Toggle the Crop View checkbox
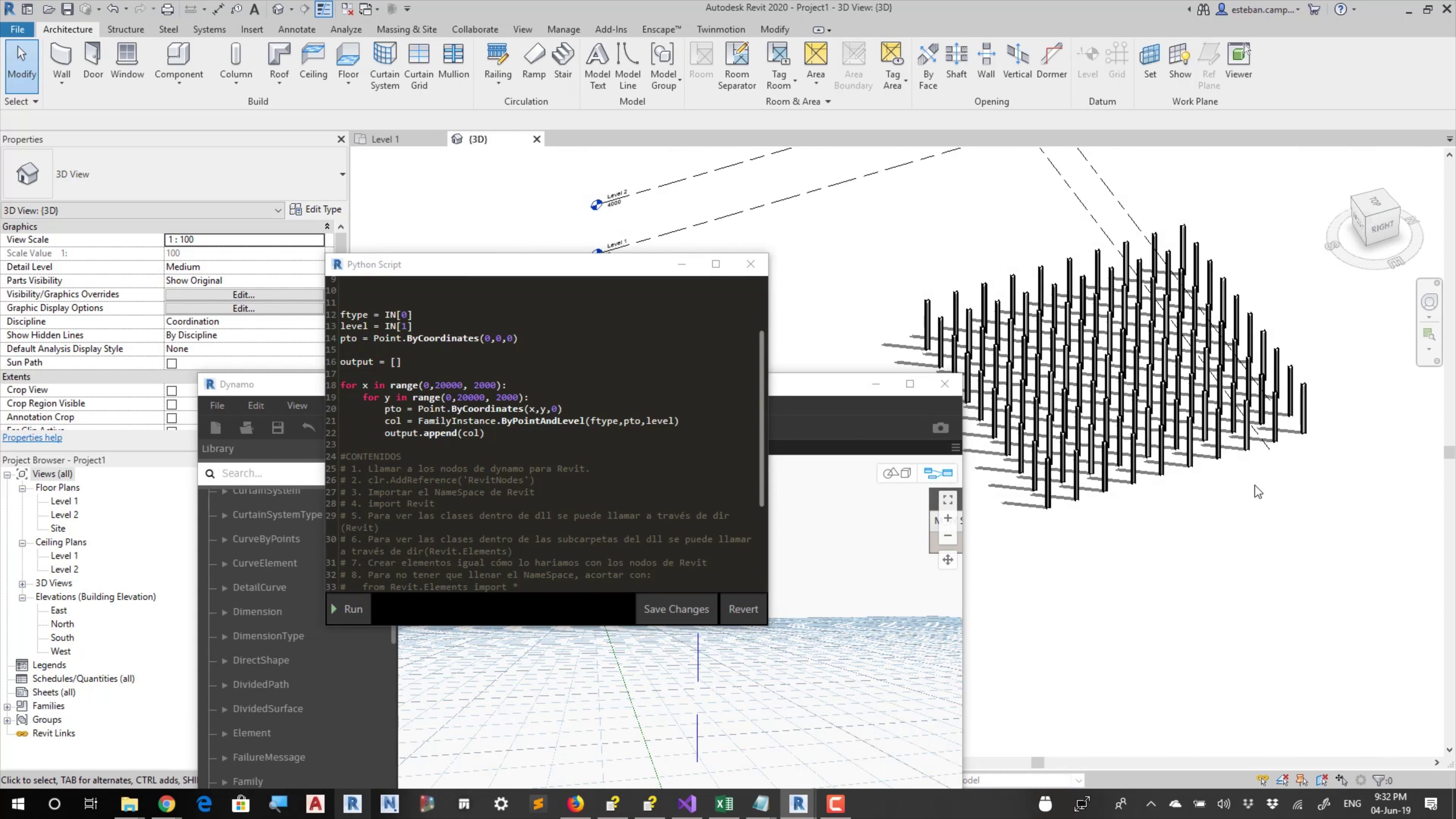This screenshot has width=1456, height=819. [172, 391]
